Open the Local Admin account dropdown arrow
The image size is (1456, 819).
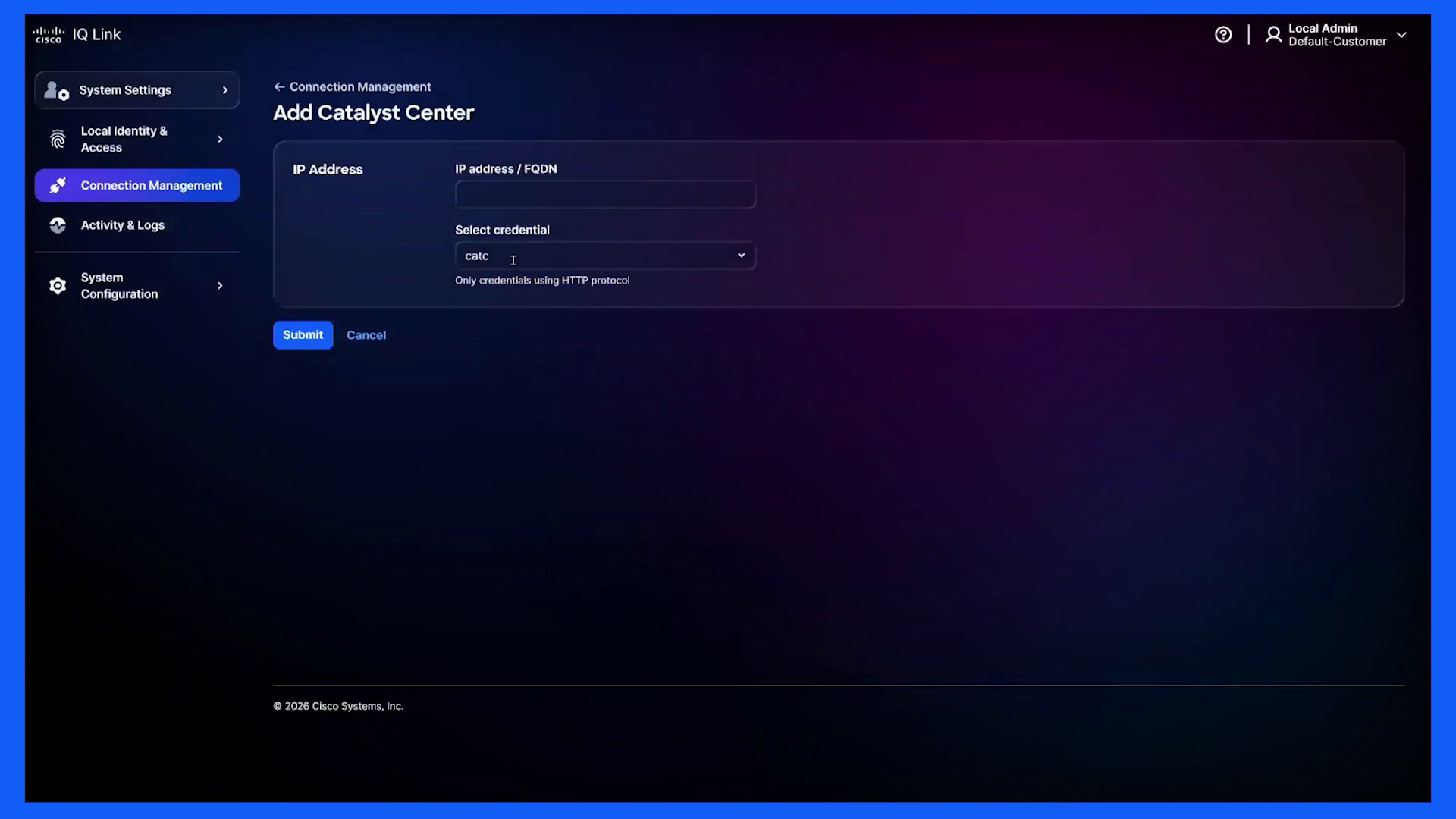point(1401,35)
